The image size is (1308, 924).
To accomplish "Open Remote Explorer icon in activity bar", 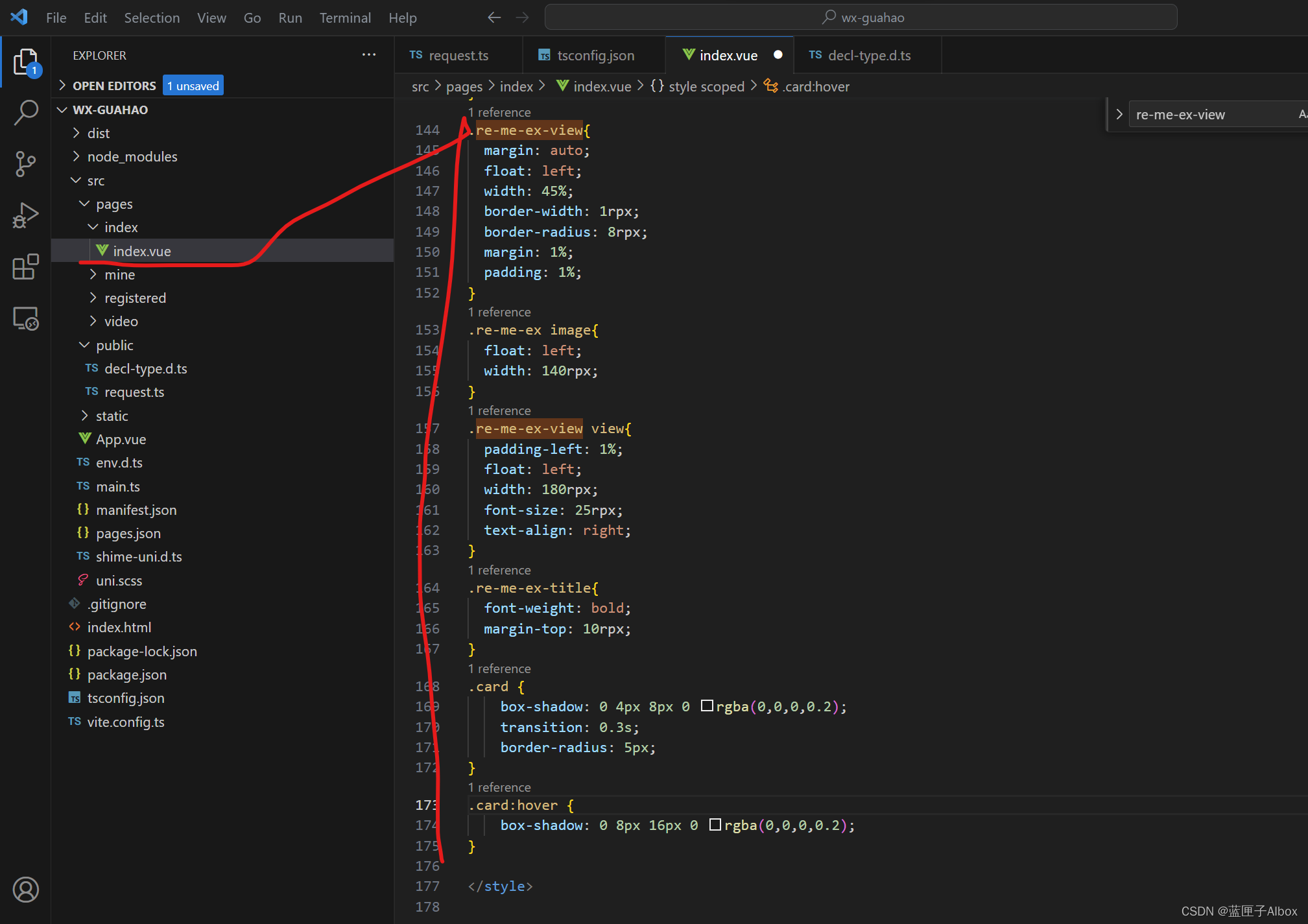I will tap(26, 318).
